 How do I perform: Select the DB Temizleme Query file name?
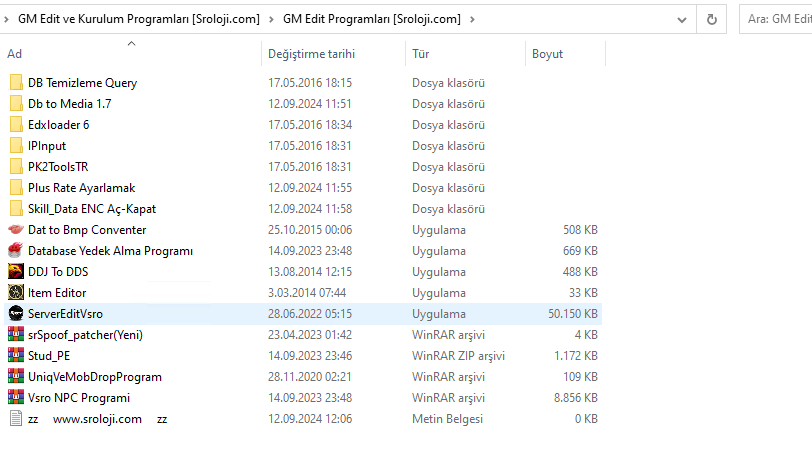(x=82, y=83)
